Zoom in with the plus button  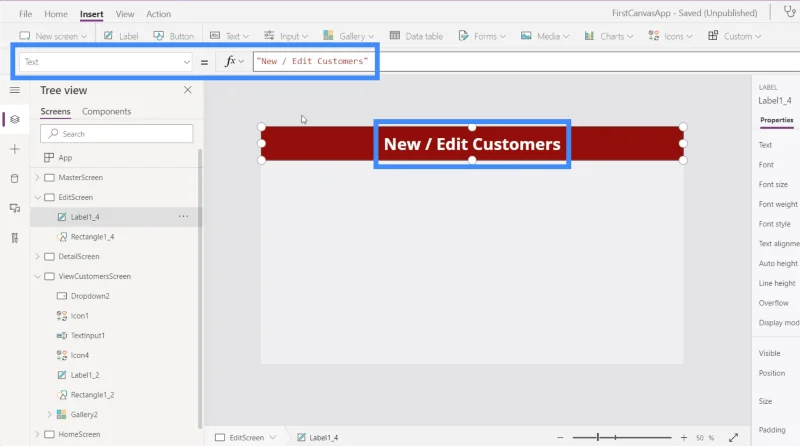pyautogui.click(x=684, y=437)
